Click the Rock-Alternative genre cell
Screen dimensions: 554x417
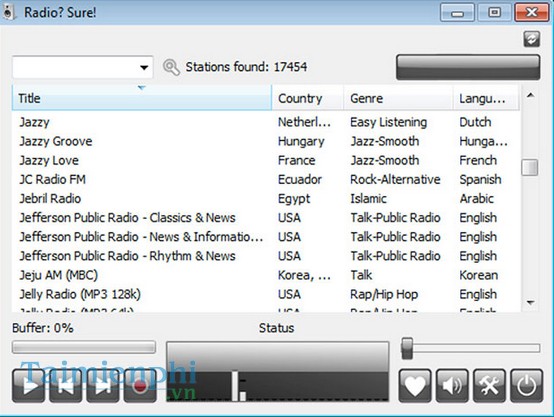click(395, 180)
